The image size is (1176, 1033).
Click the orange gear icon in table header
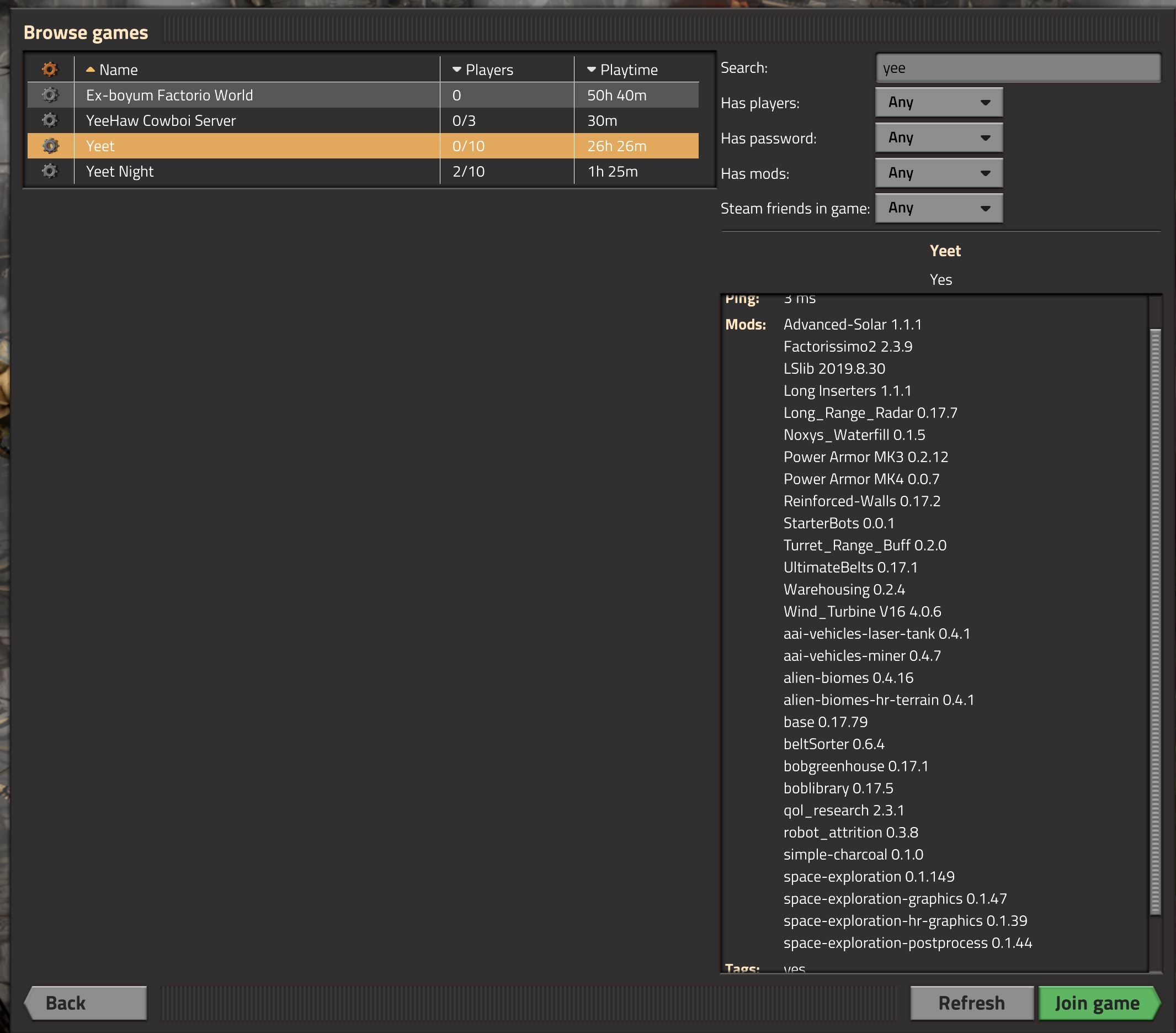coord(50,70)
